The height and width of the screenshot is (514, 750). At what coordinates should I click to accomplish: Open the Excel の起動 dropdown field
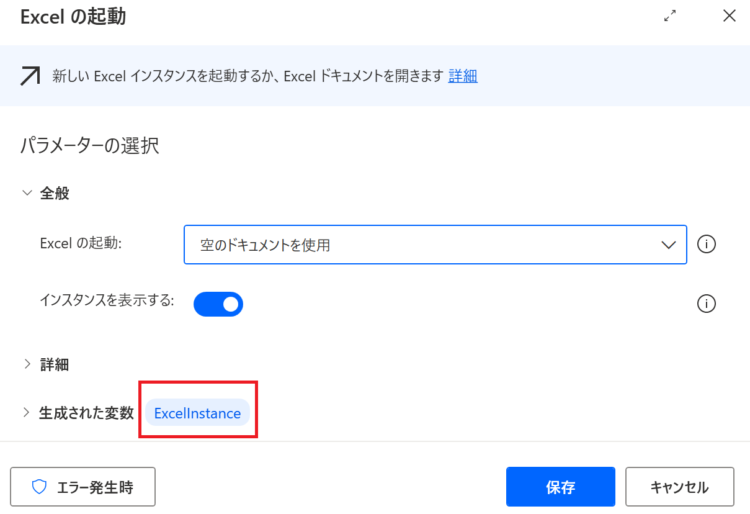435,244
